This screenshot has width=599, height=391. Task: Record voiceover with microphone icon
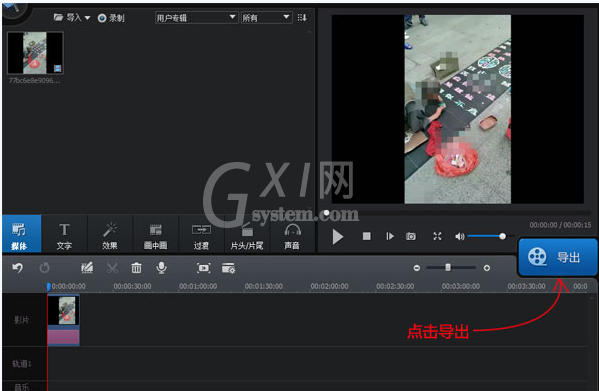[x=162, y=268]
